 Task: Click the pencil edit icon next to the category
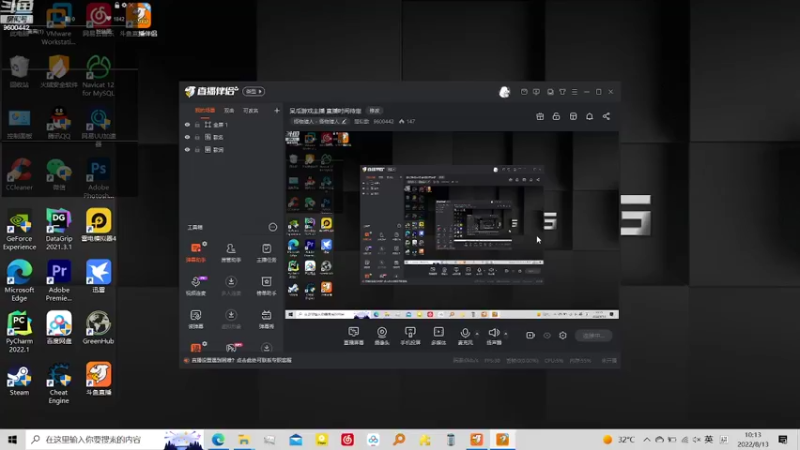344,121
